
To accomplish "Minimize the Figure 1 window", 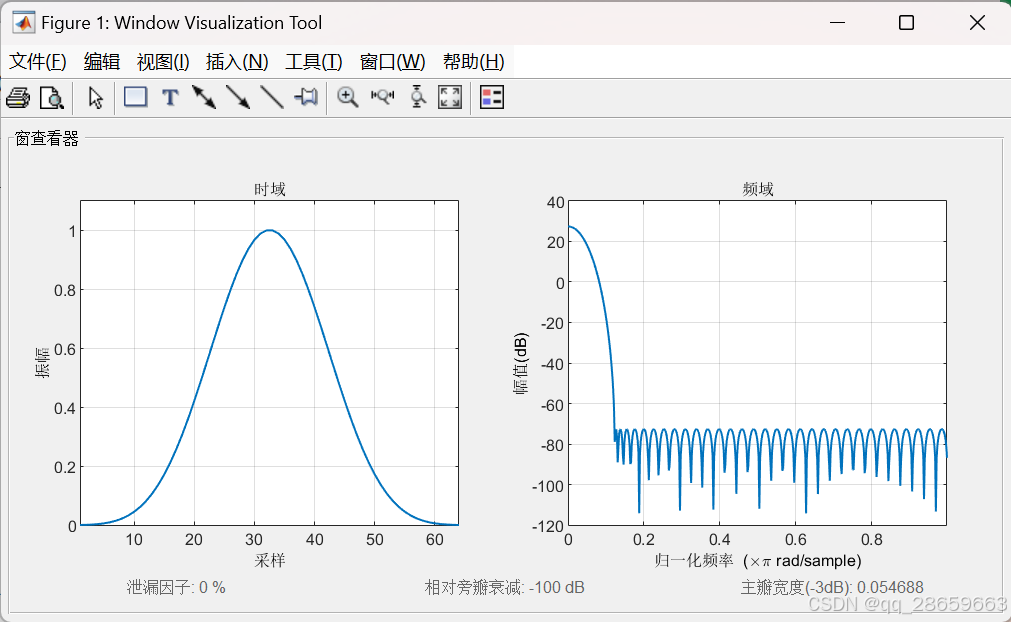I will [838, 23].
